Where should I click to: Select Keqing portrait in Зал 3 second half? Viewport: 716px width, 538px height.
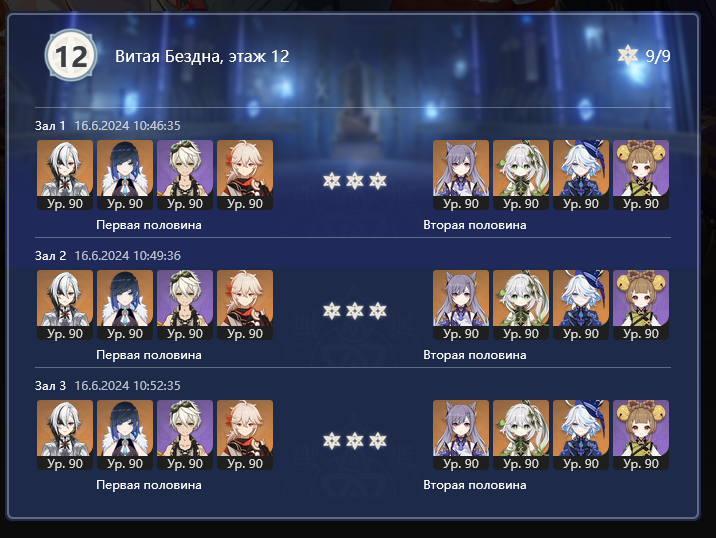coord(461,435)
